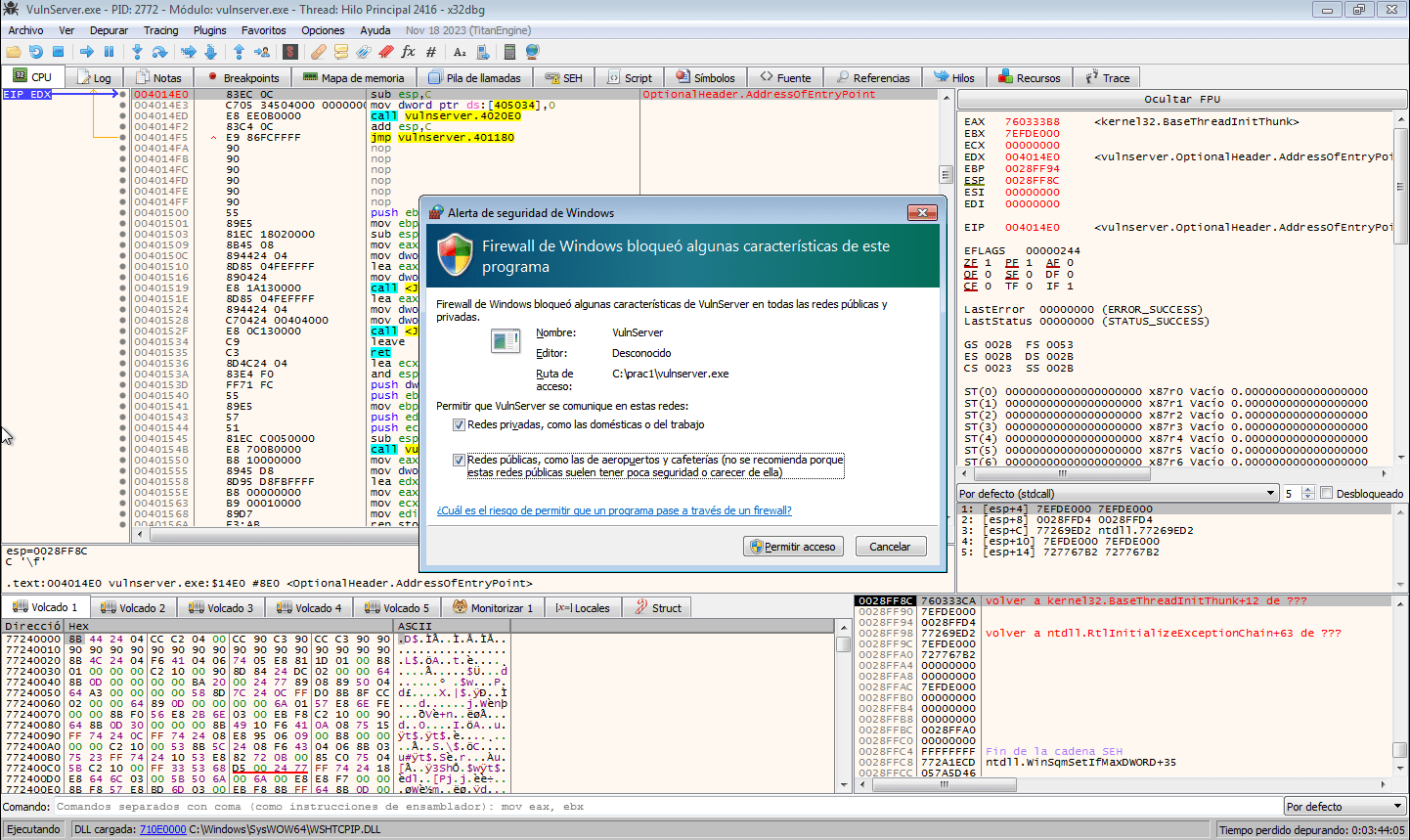This screenshot has height=840, width=1410.
Task: Open the Patches band-aid icon
Action: pyautogui.click(x=320, y=52)
